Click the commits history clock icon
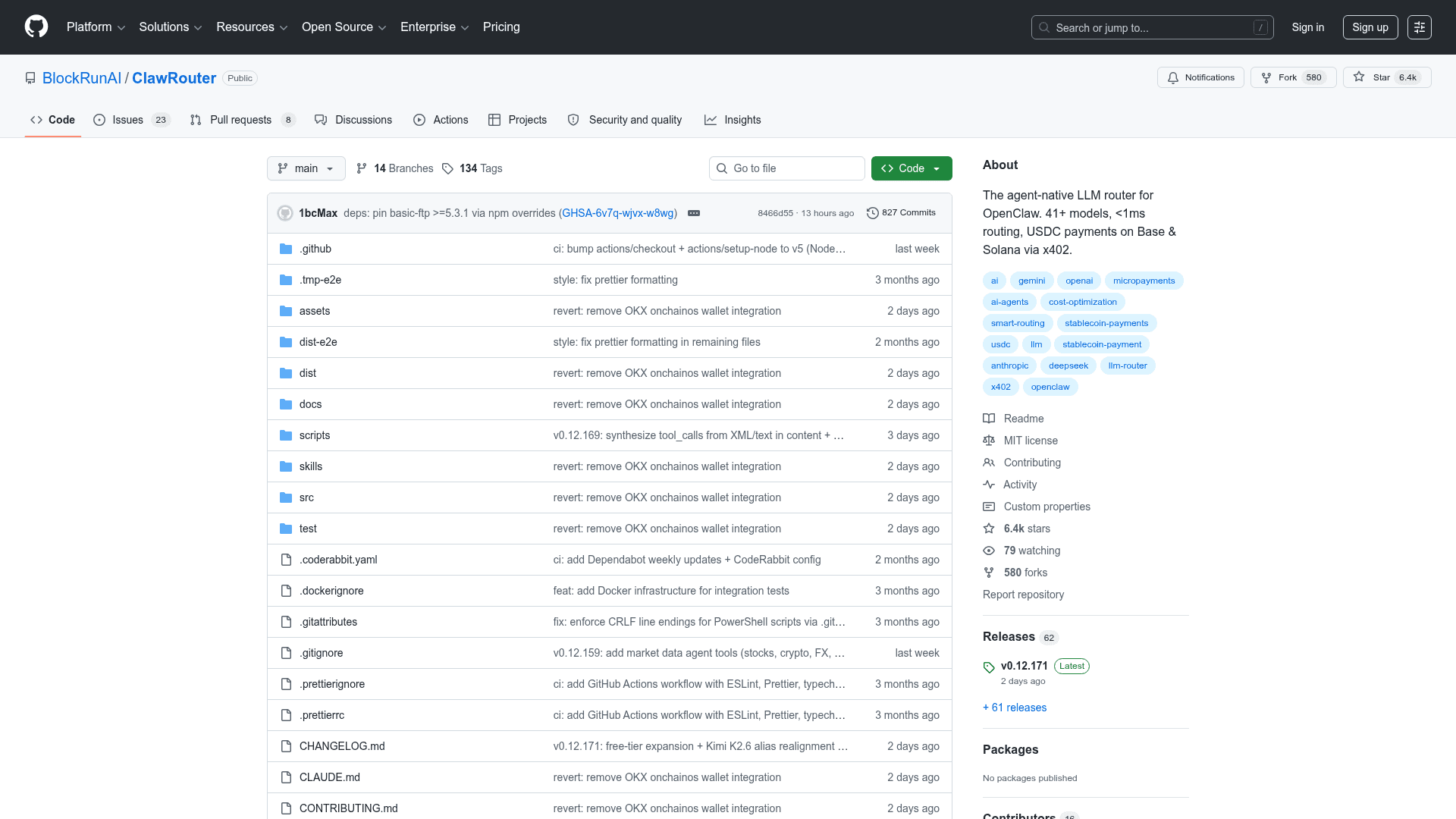1456x819 pixels. tap(873, 213)
